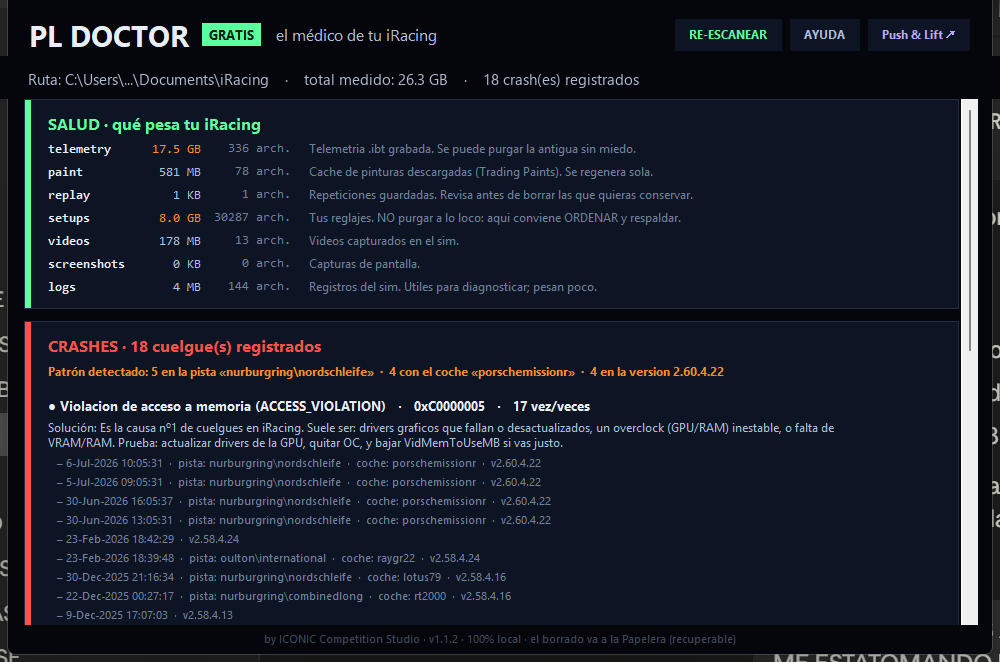
Task: Click the 581 MB paint size
Action: tap(180, 172)
